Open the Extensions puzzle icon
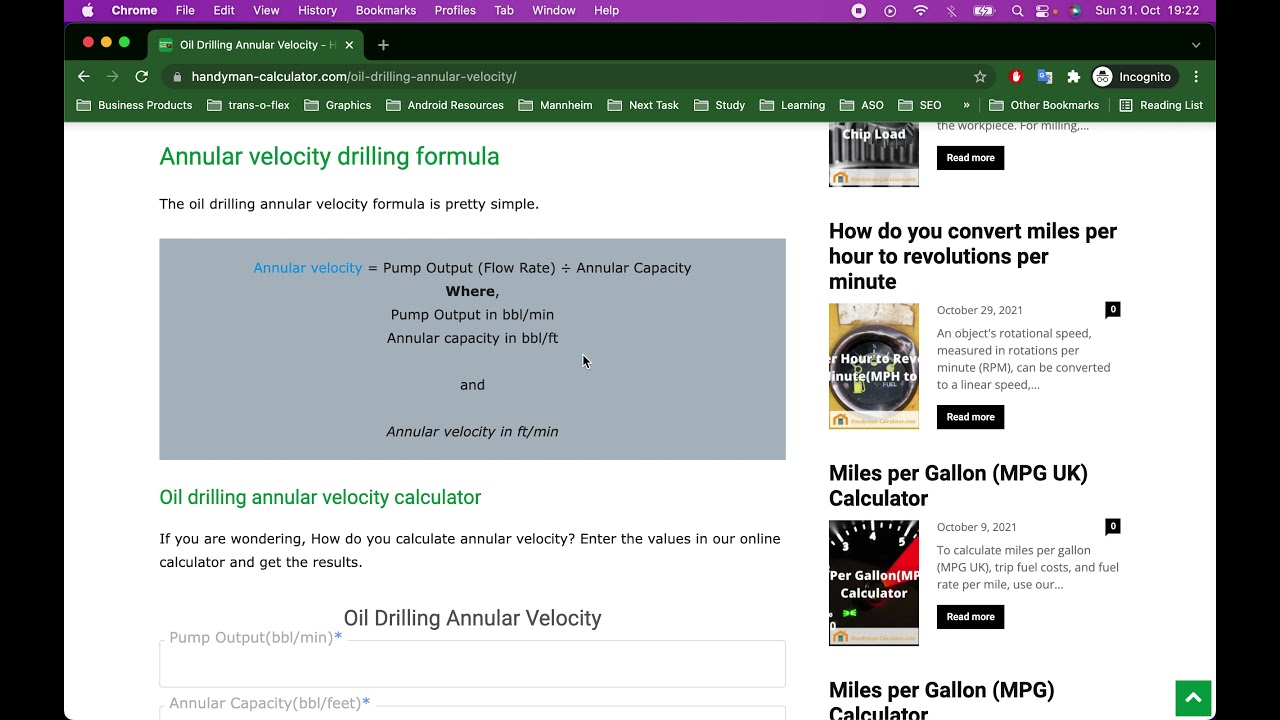This screenshot has width=1280, height=720. pos(1074,77)
